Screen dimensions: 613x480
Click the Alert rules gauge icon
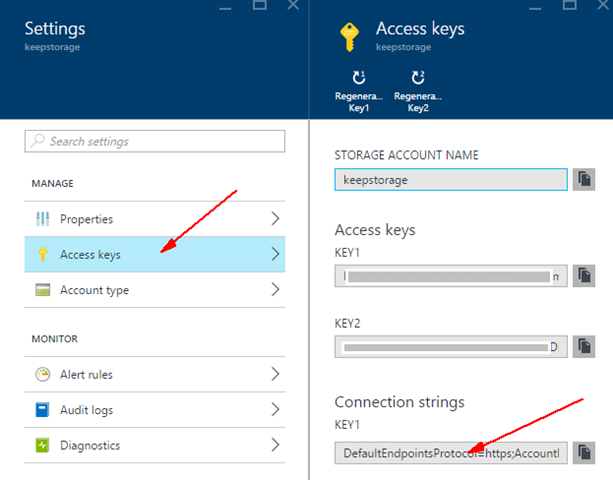tap(42, 375)
